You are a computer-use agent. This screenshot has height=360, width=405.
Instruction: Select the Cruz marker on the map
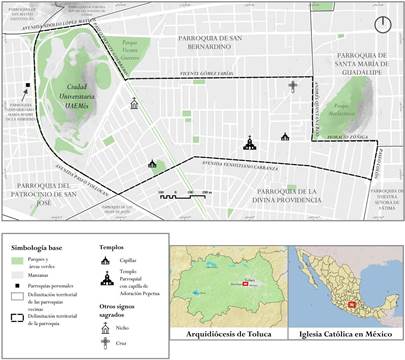tap(293, 87)
